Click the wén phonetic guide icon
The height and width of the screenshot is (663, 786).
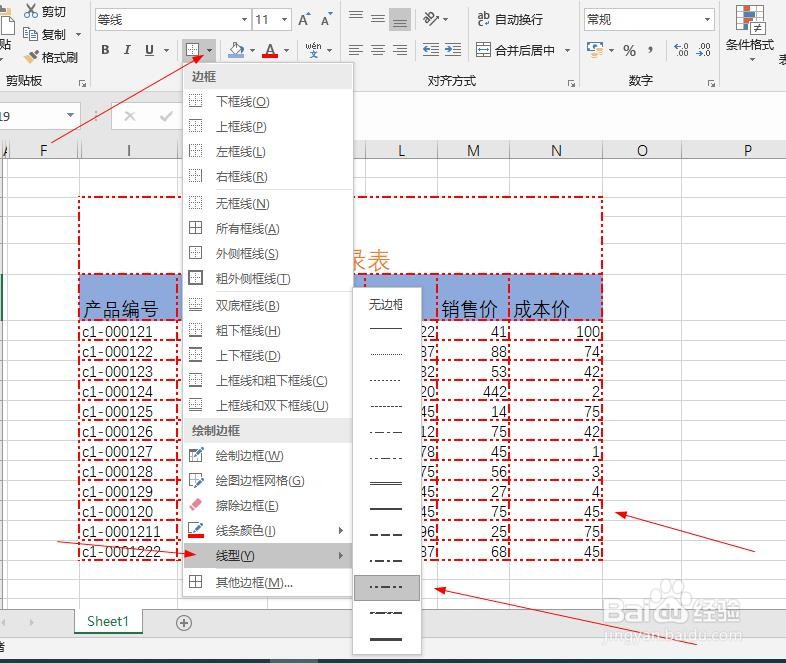[313, 50]
